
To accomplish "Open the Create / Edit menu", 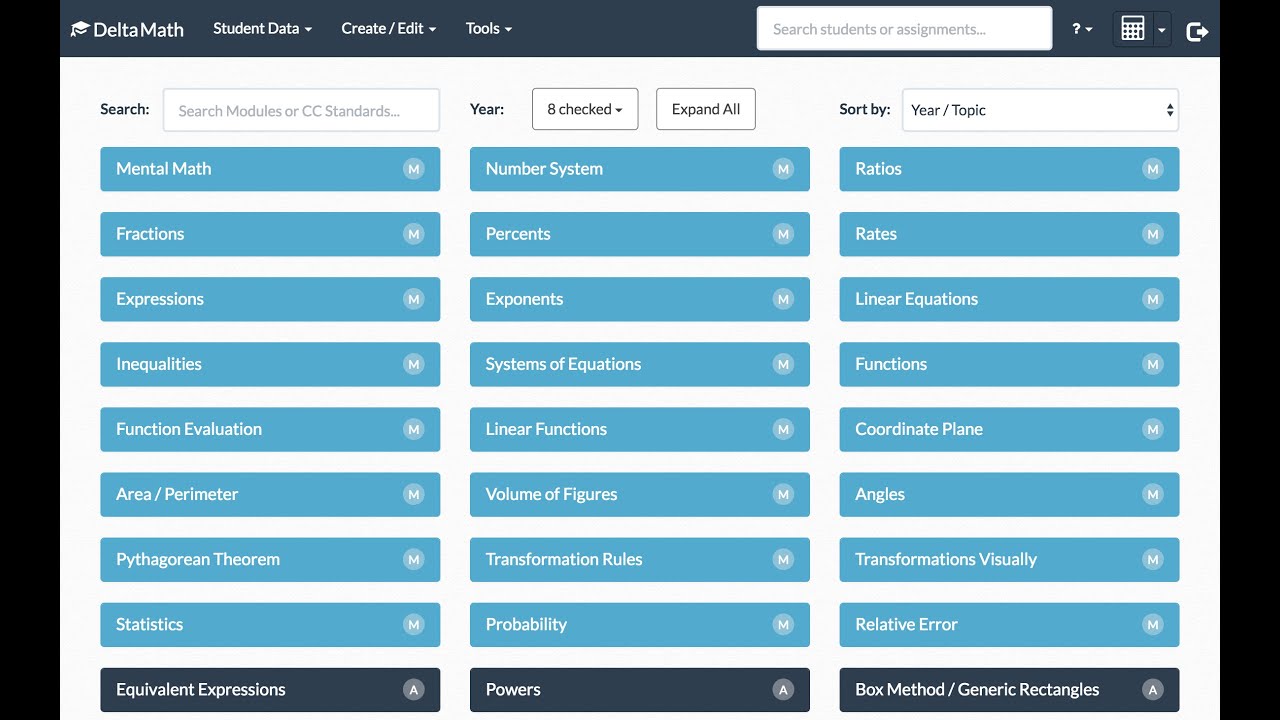I will click(388, 28).
